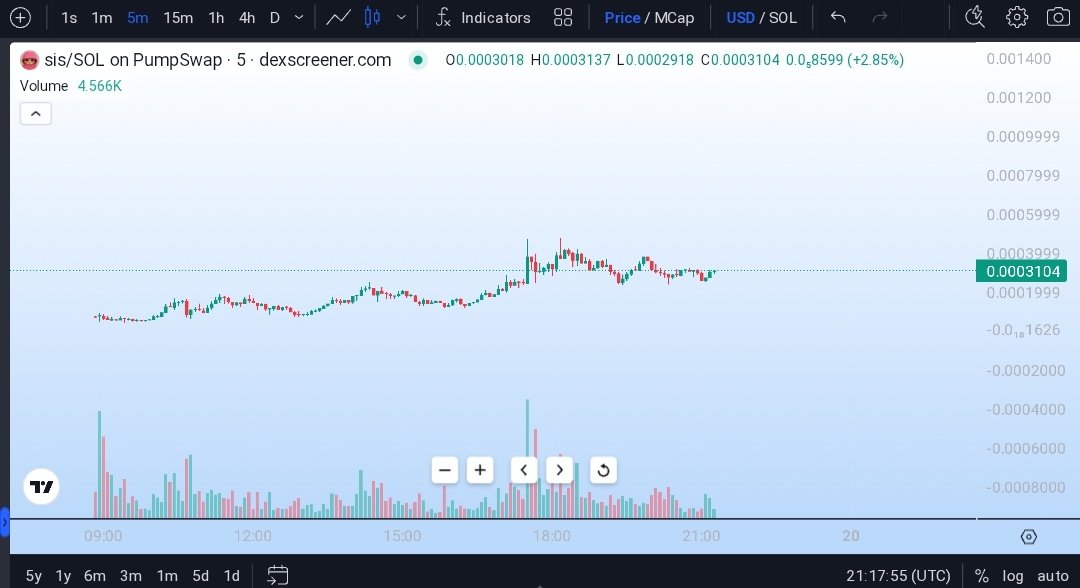
Task: Select the 1d date range
Action: [x=232, y=576]
